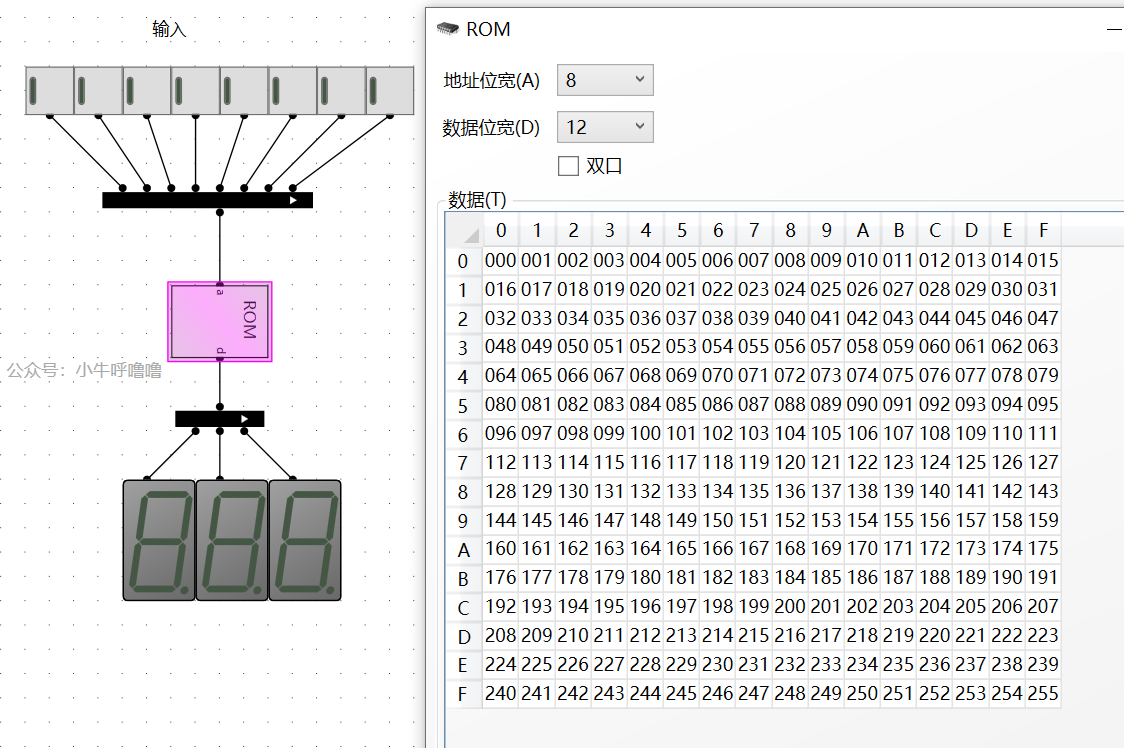Select column header 0 in data table

(x=500, y=231)
